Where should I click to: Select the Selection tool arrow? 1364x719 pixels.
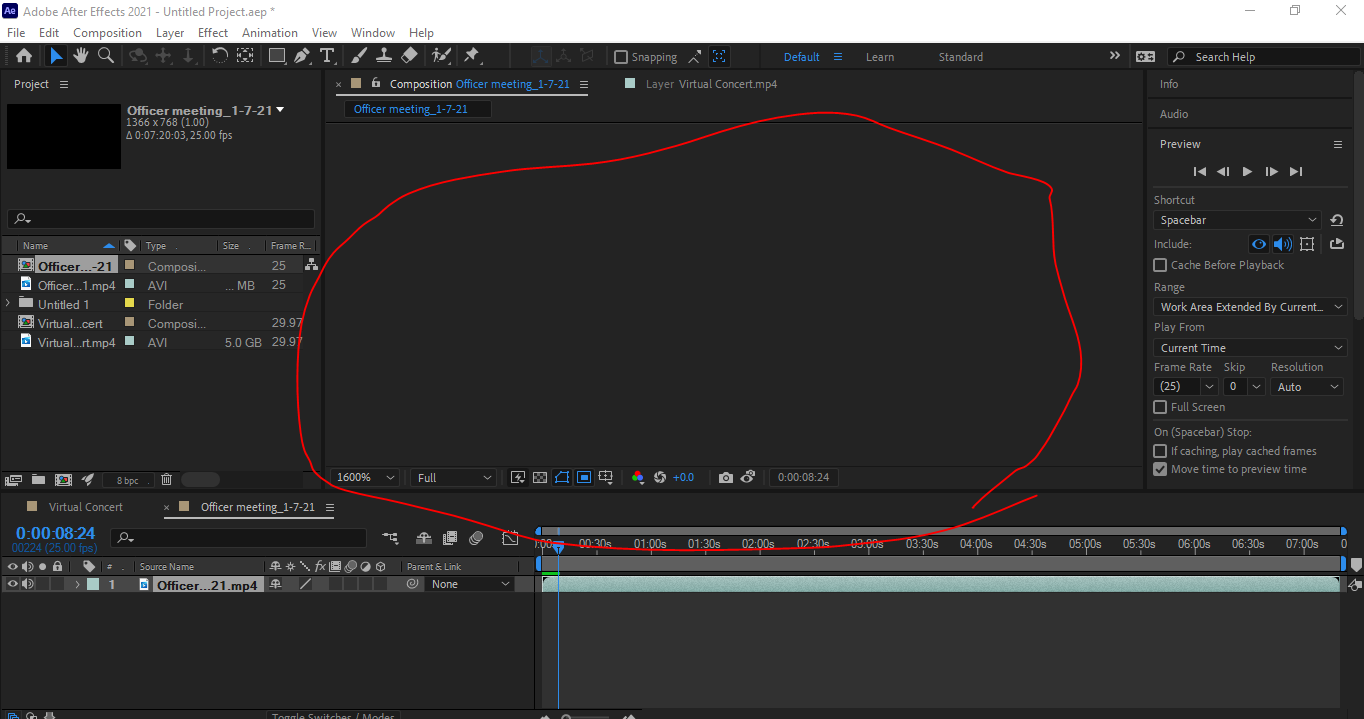[55, 56]
